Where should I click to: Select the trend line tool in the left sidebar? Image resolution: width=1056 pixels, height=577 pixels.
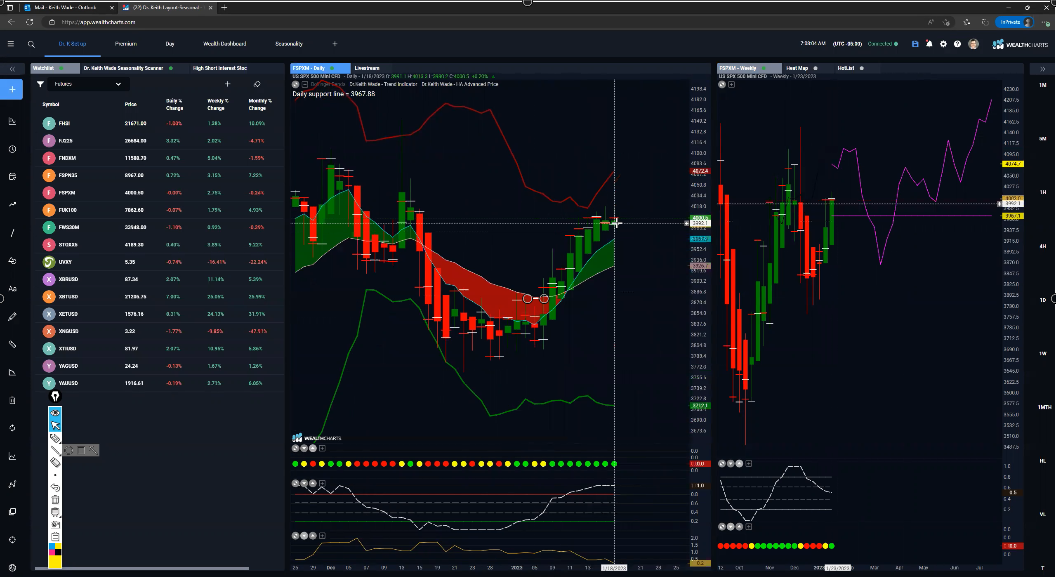pos(12,233)
